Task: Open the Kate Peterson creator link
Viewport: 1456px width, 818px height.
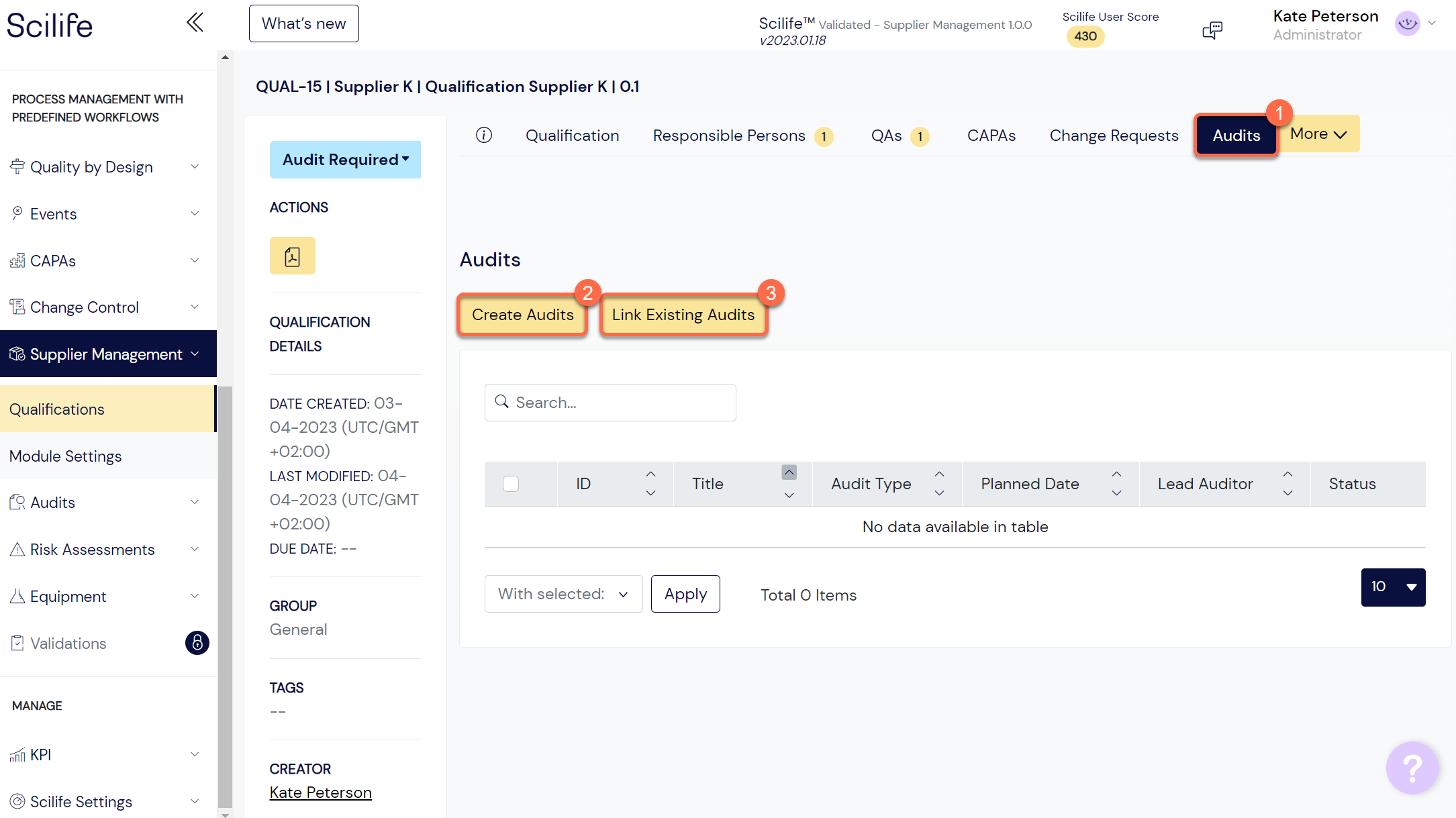Action: point(320,793)
